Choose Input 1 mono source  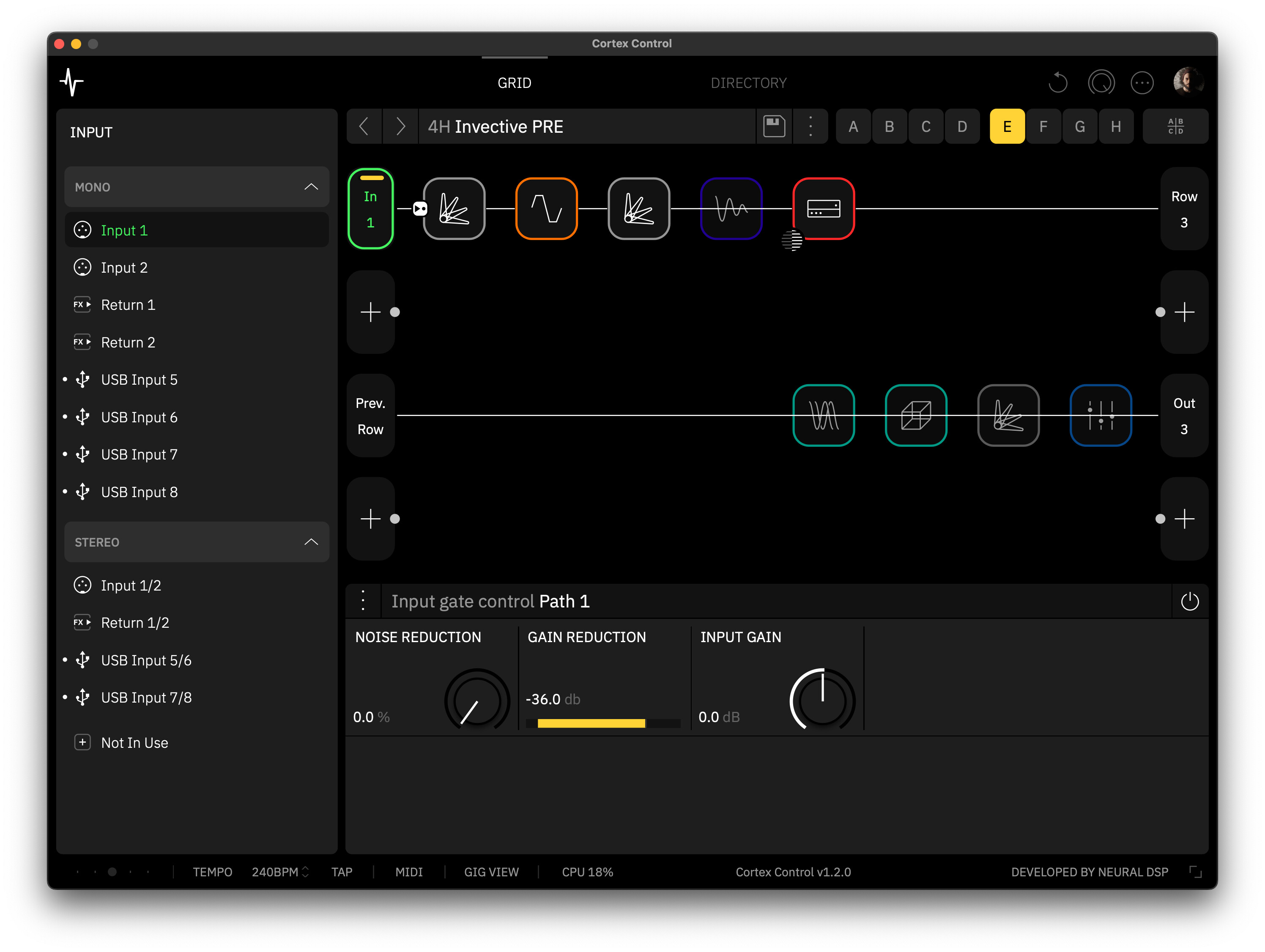pyautogui.click(x=197, y=230)
